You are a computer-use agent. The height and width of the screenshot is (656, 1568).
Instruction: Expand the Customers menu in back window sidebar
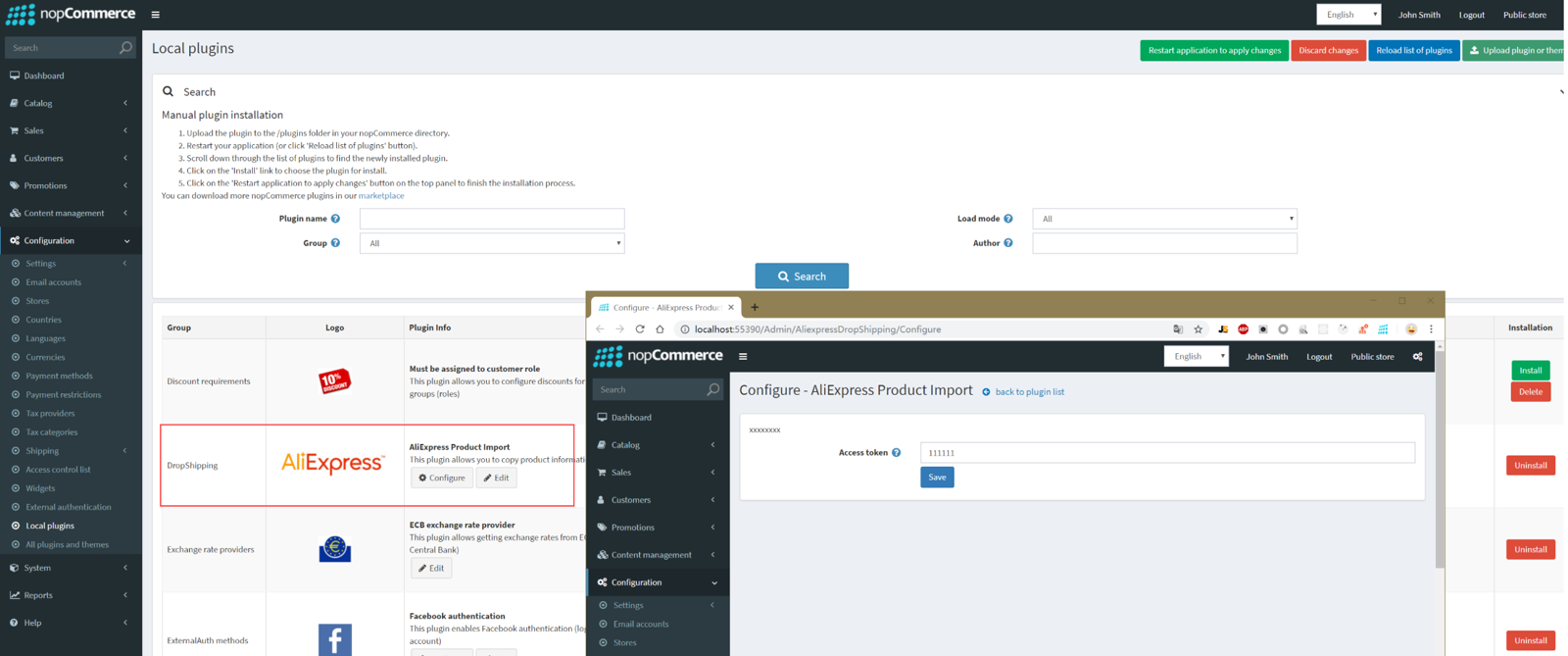(71, 158)
